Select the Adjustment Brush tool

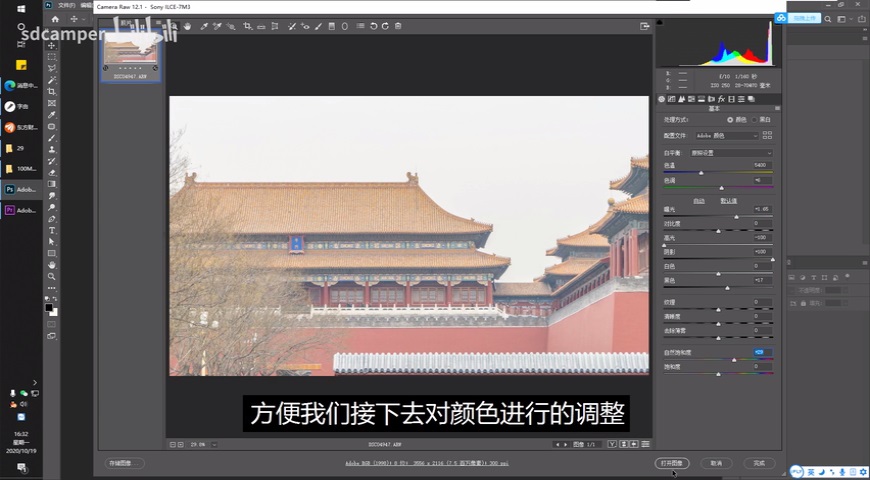coord(318,26)
